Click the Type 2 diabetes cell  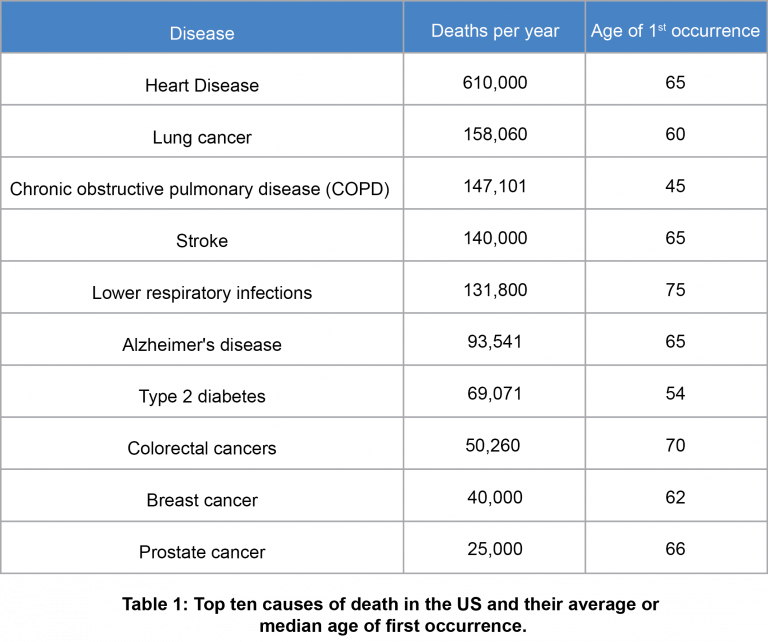pyautogui.click(x=202, y=397)
